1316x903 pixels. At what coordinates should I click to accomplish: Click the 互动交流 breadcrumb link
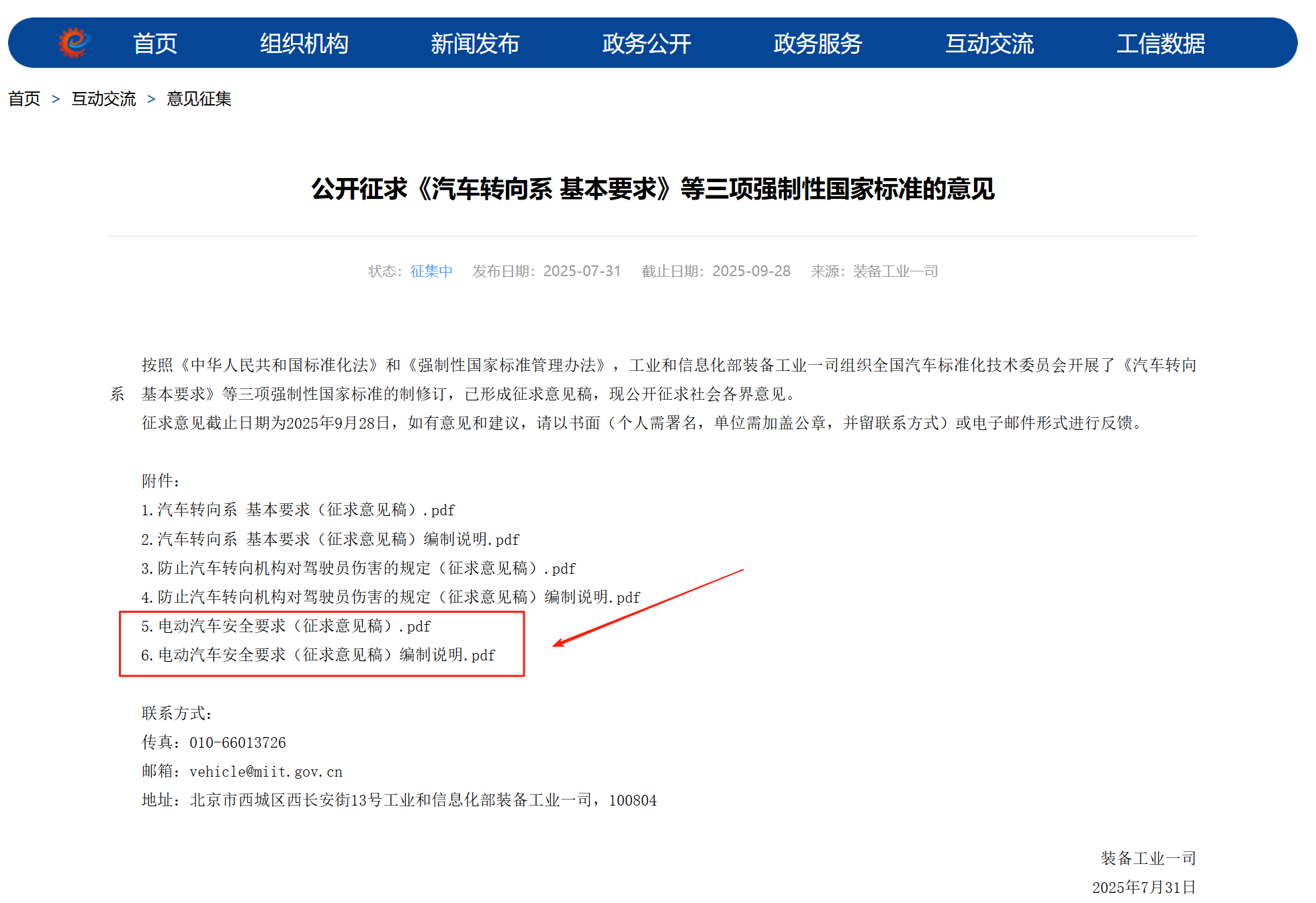[x=104, y=99]
